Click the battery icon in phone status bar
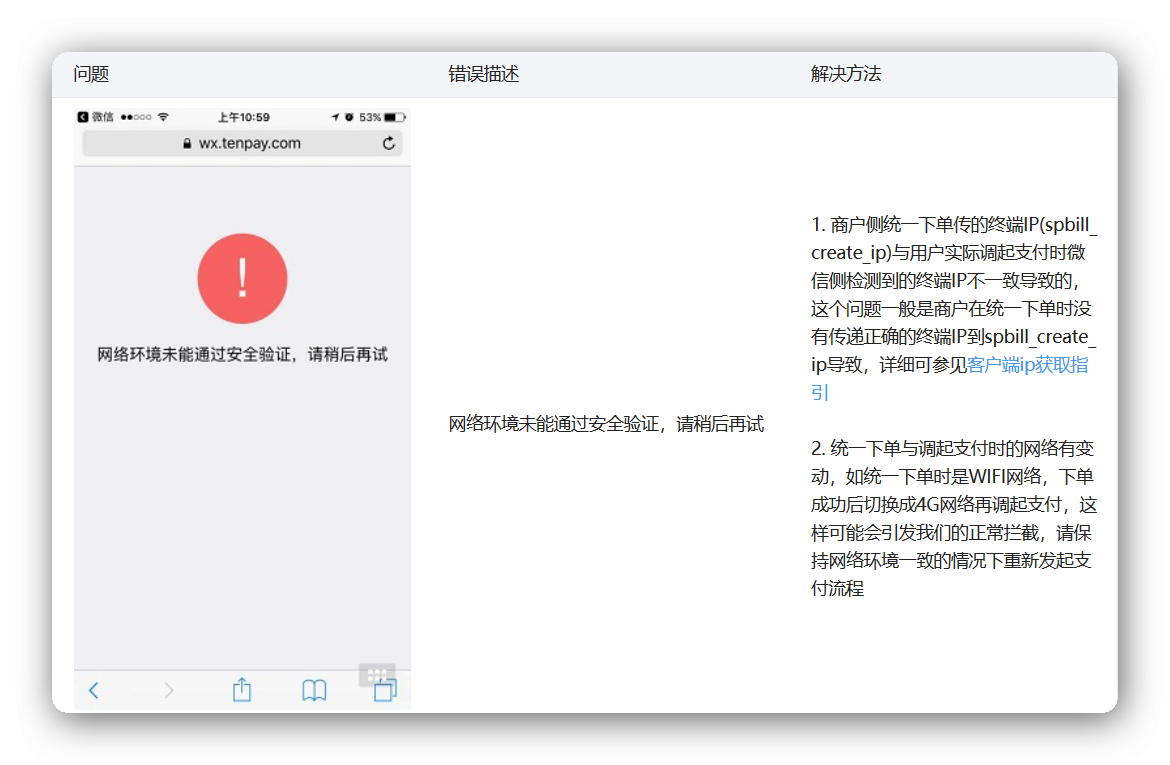Screen dimensions: 1170x765 [x=394, y=117]
